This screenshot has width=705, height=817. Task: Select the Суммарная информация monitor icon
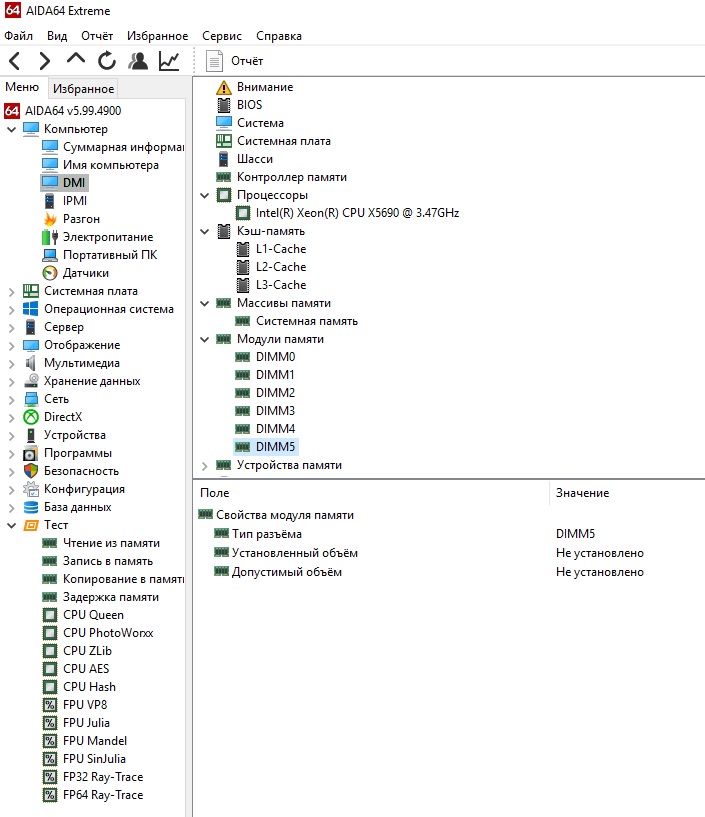[x=50, y=147]
